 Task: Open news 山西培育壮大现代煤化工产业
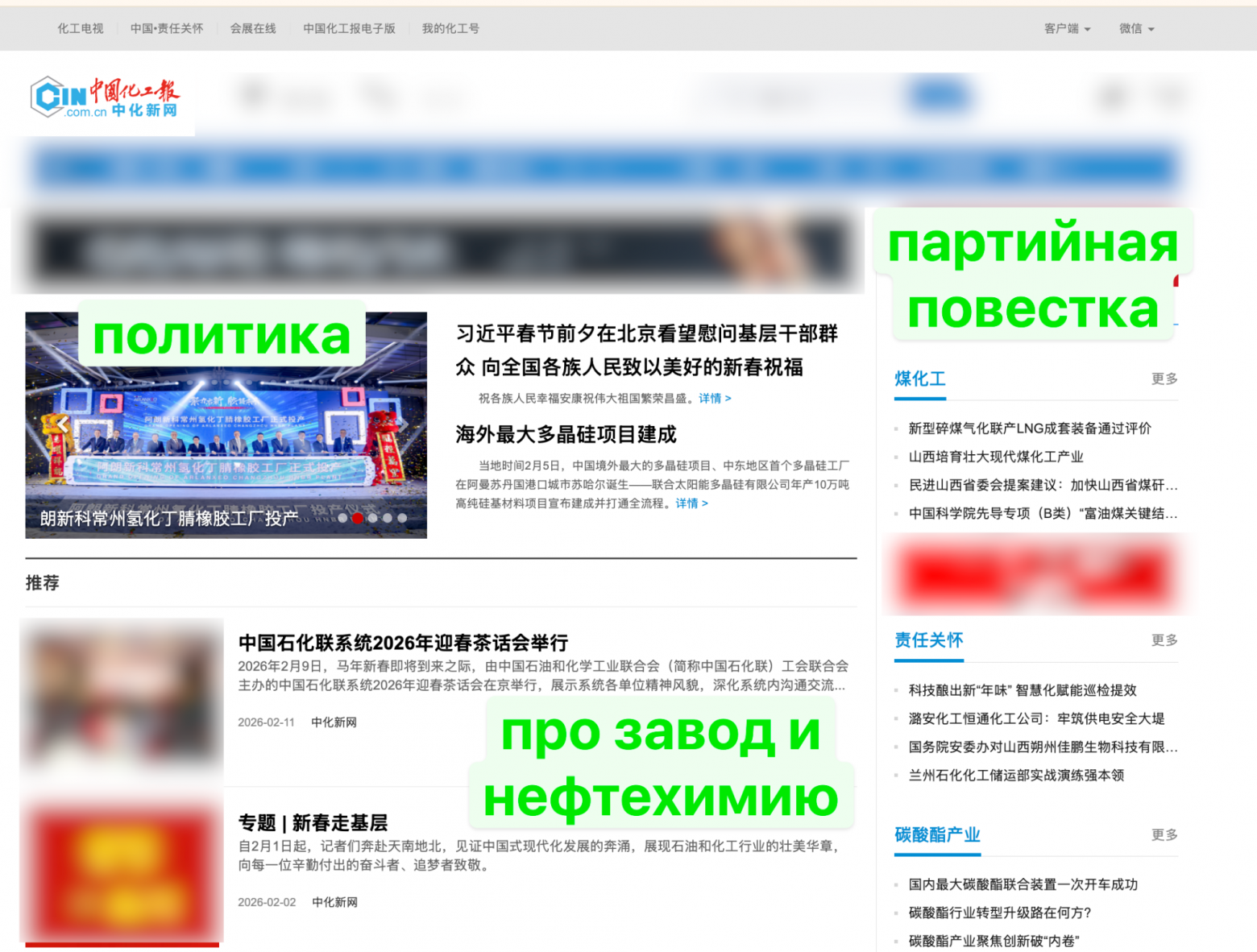click(995, 457)
